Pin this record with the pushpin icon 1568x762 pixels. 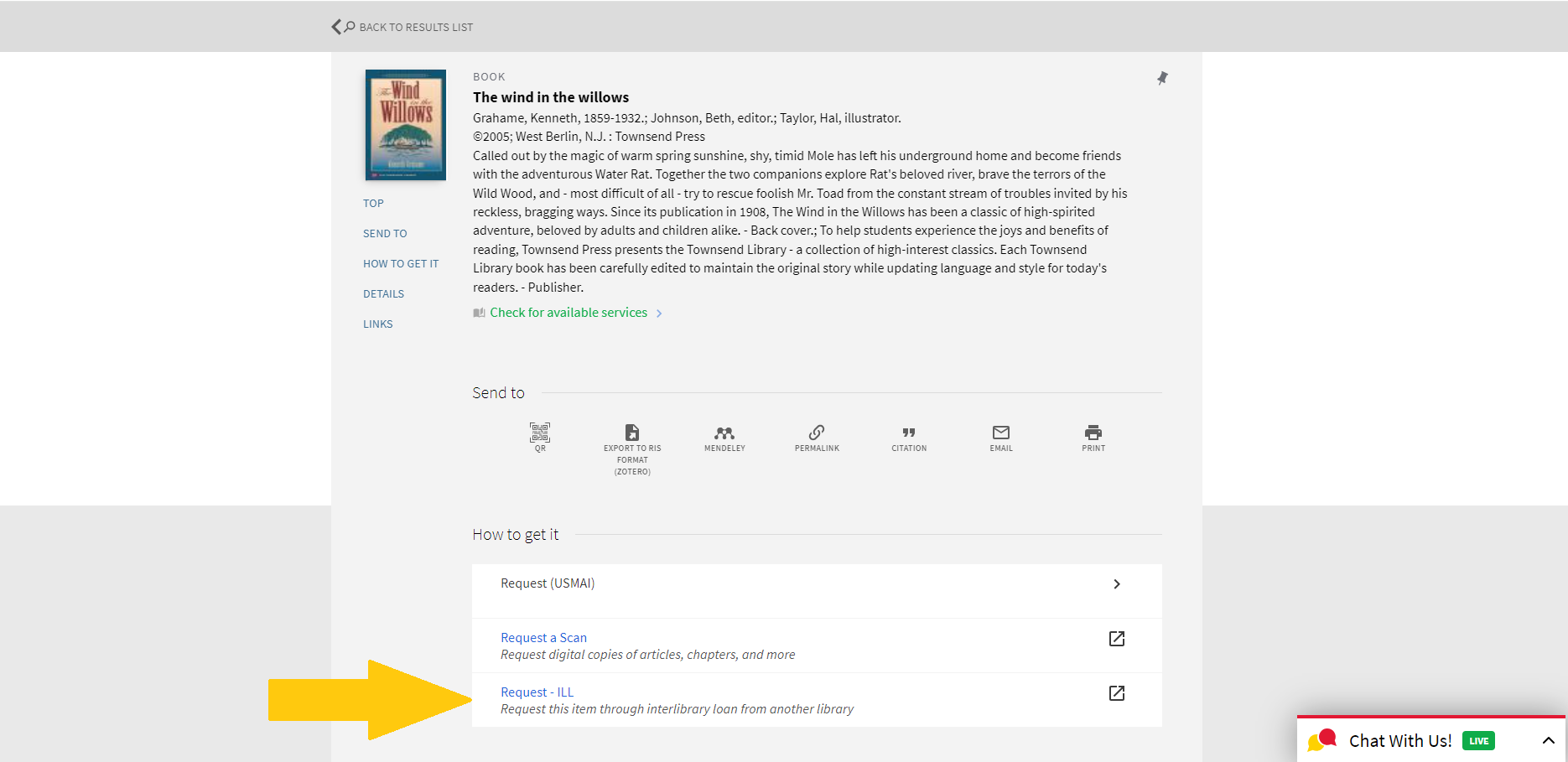[x=1162, y=78]
